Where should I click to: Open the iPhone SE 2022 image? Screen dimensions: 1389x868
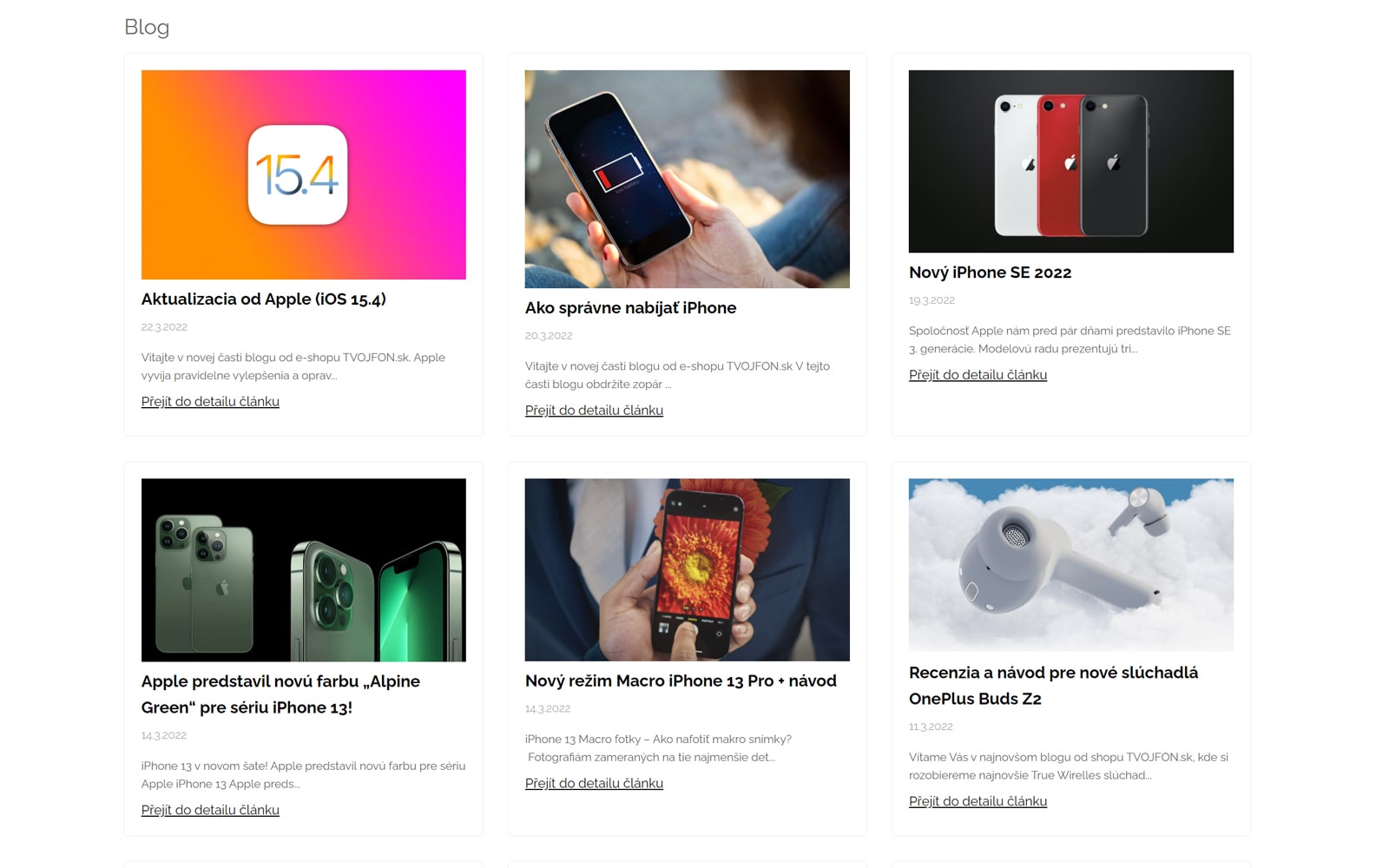[x=1071, y=161]
